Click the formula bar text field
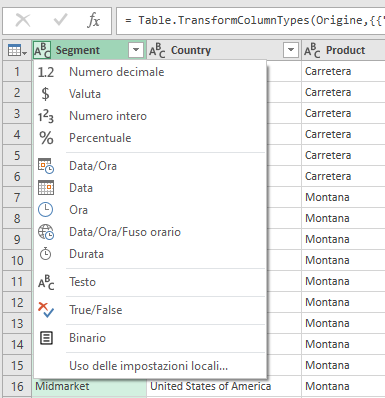This screenshot has height=398, width=385. [251, 21]
